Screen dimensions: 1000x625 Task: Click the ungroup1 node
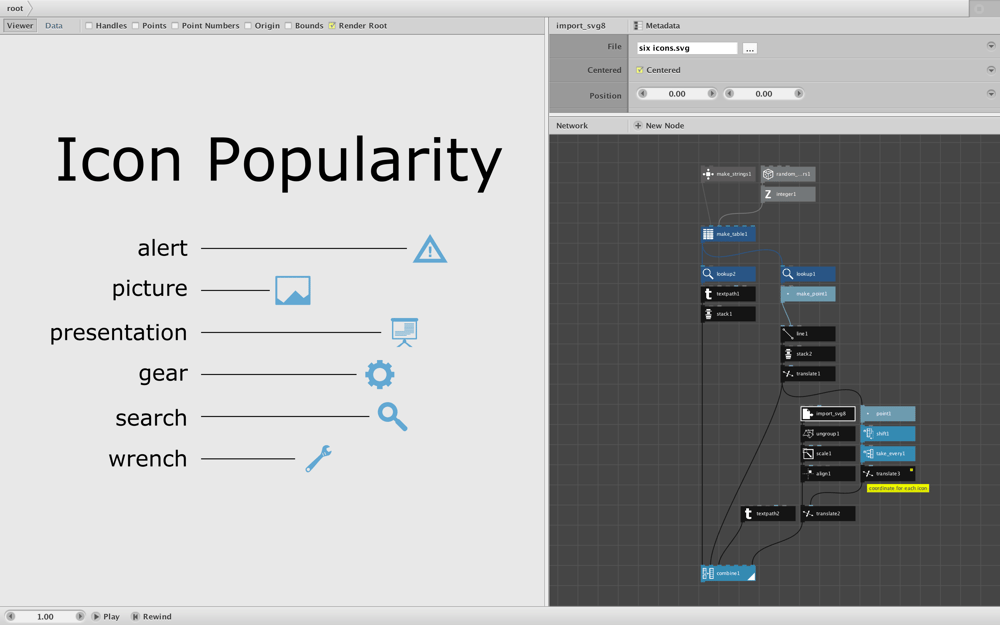coord(828,434)
